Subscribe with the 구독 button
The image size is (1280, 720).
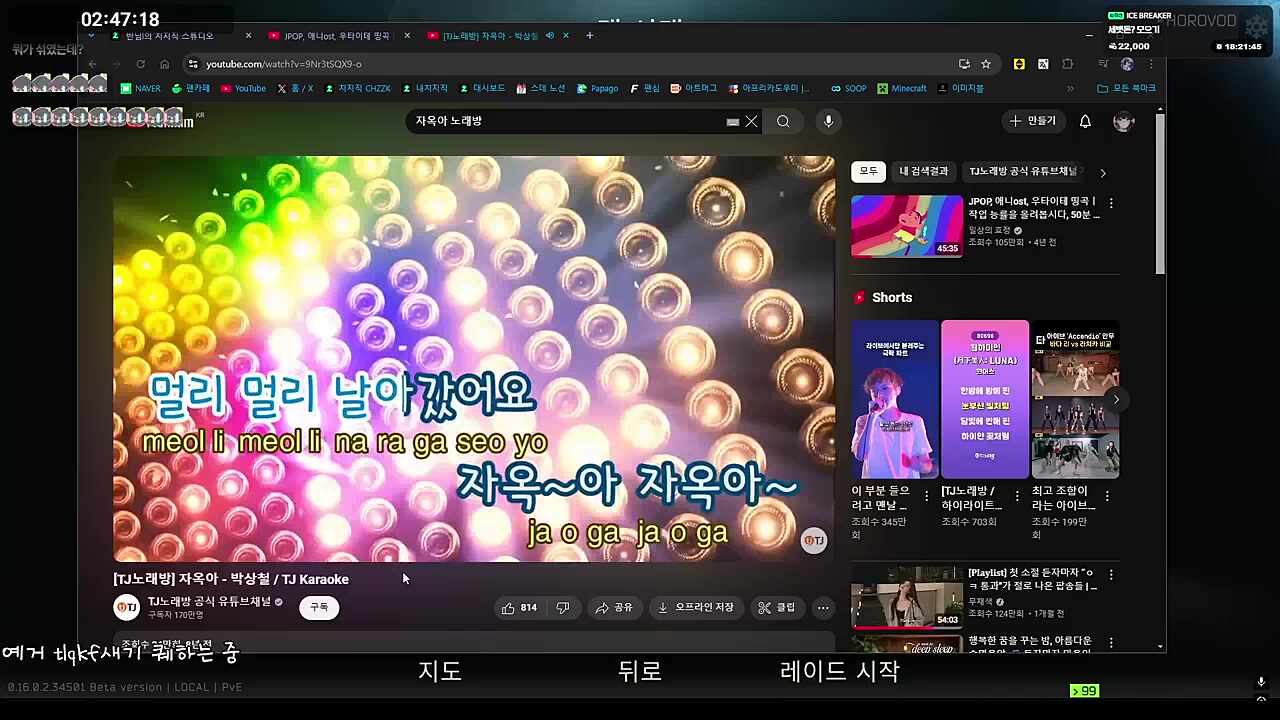(319, 607)
